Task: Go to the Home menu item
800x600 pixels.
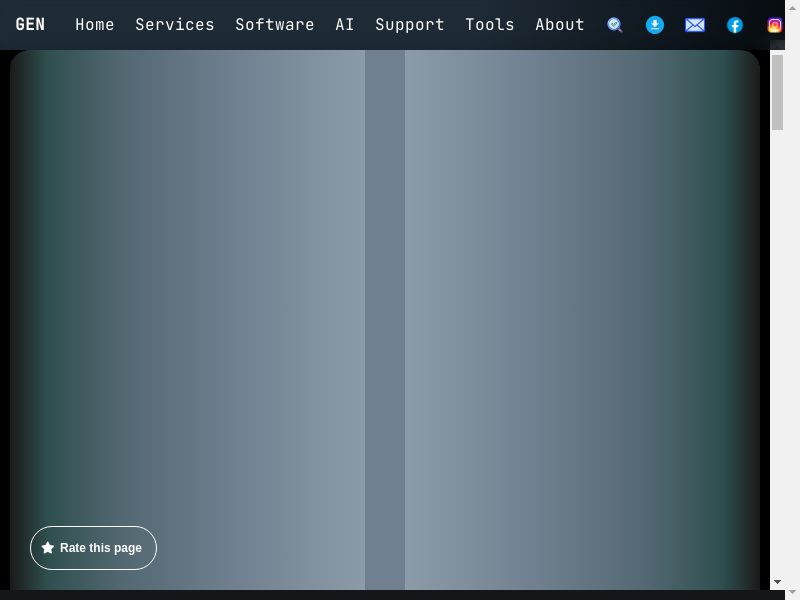Action: (95, 25)
